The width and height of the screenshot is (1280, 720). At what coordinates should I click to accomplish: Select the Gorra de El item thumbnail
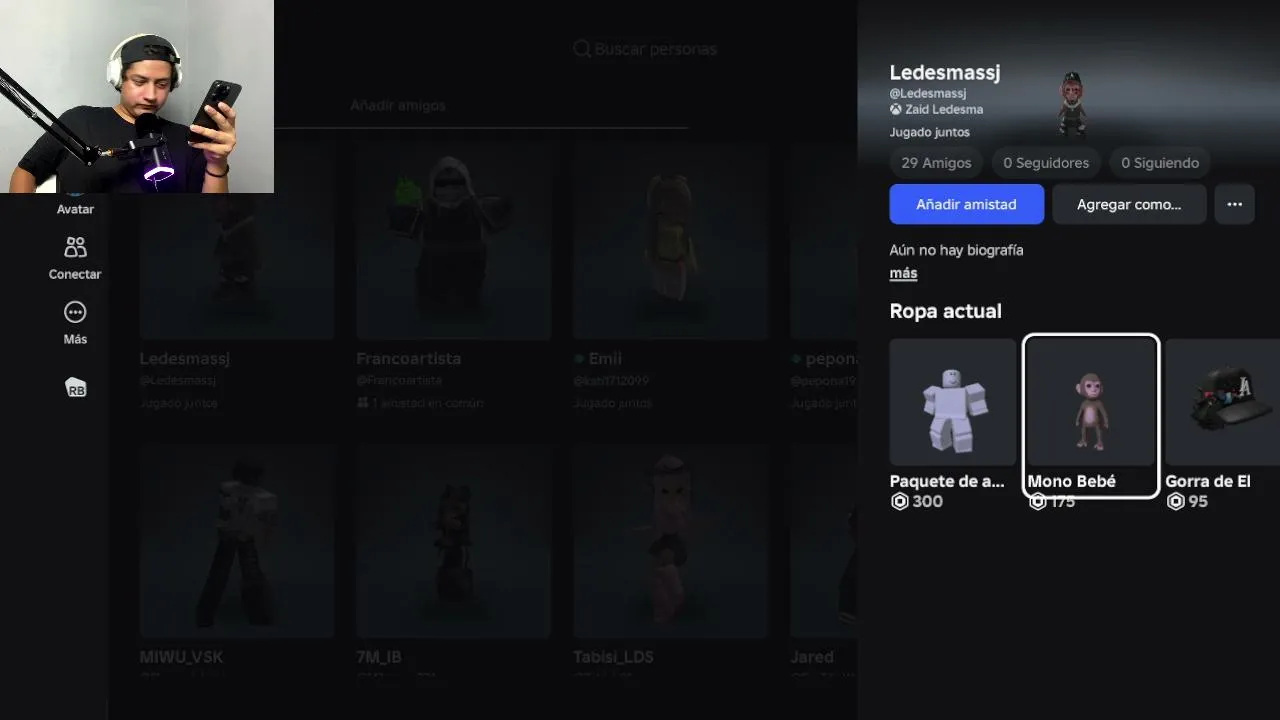click(1222, 402)
